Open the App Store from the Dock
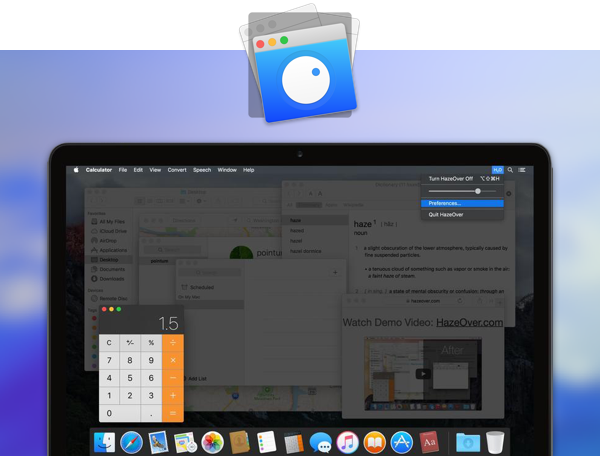Screen dimensions: 600x456 [401, 442]
